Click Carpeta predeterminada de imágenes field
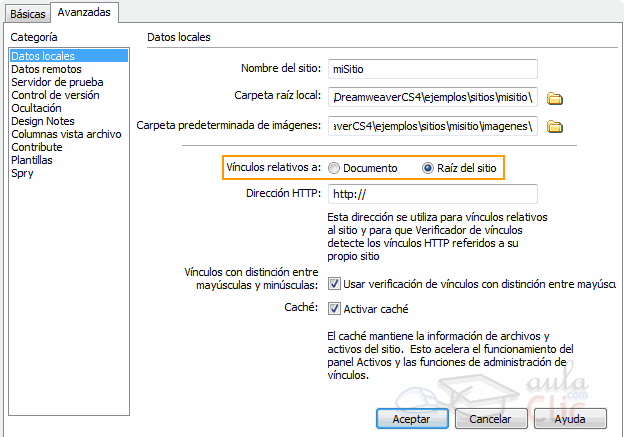 tap(433, 126)
